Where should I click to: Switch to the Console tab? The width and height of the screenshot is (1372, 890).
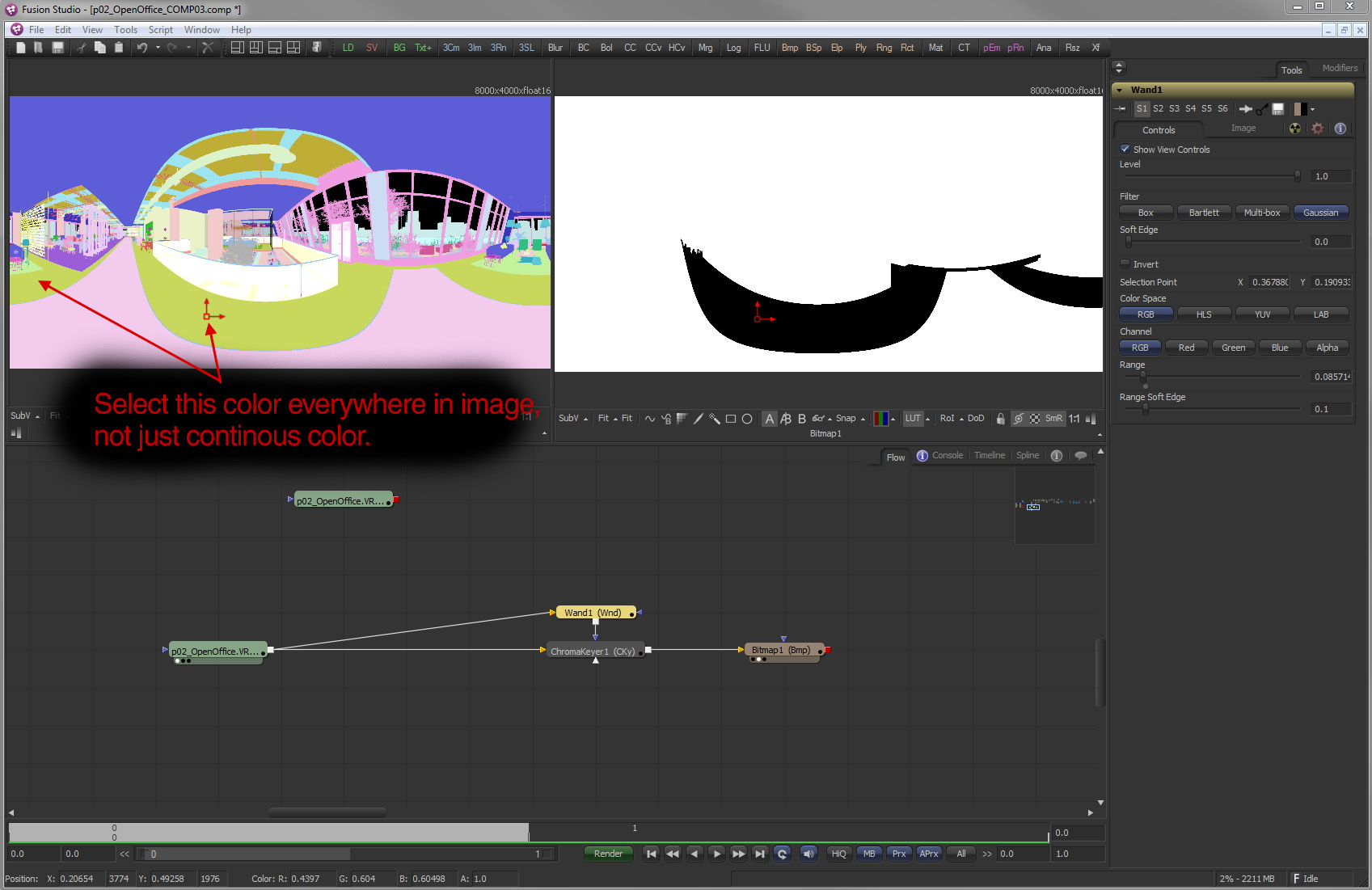click(947, 456)
